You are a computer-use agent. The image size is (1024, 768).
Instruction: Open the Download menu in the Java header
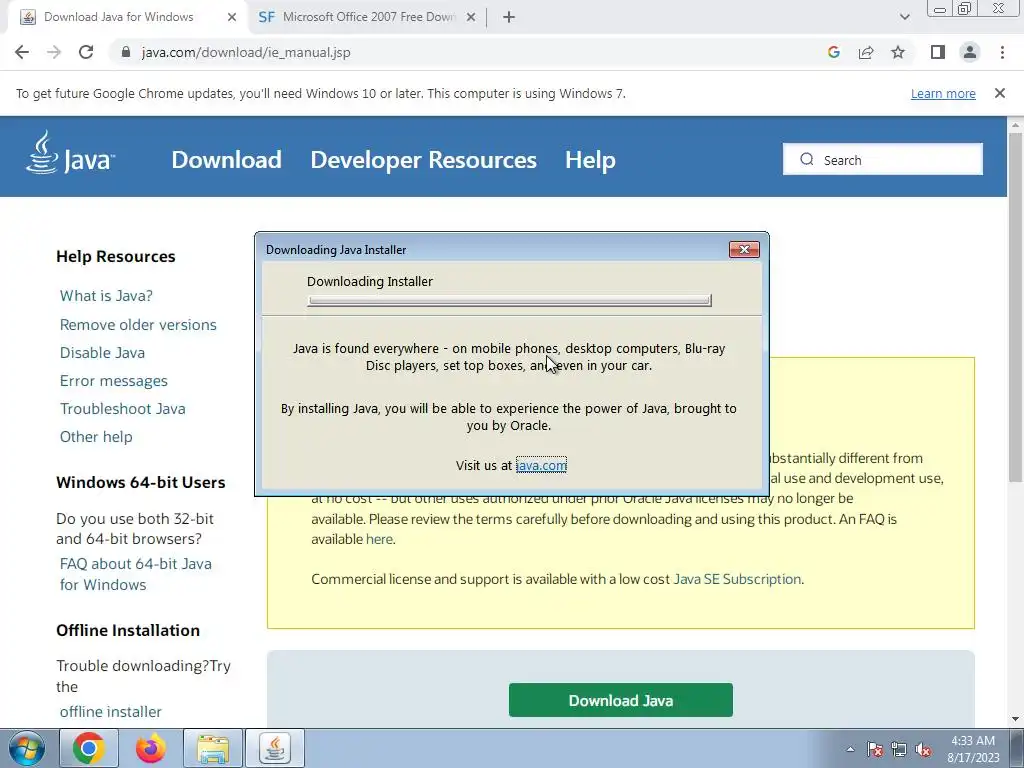tap(227, 160)
